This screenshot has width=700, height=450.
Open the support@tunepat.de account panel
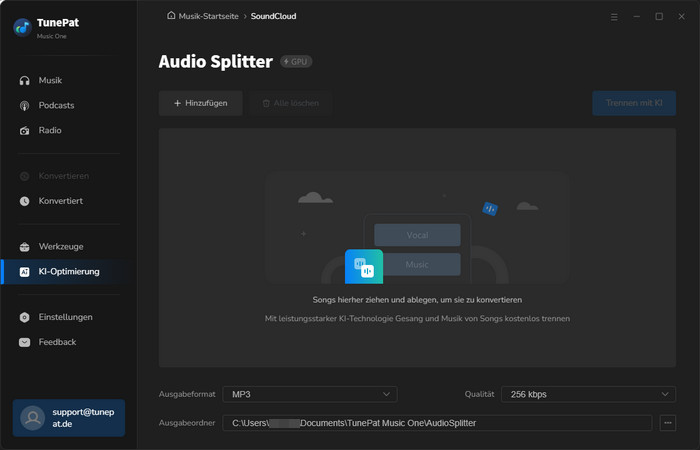click(69, 418)
